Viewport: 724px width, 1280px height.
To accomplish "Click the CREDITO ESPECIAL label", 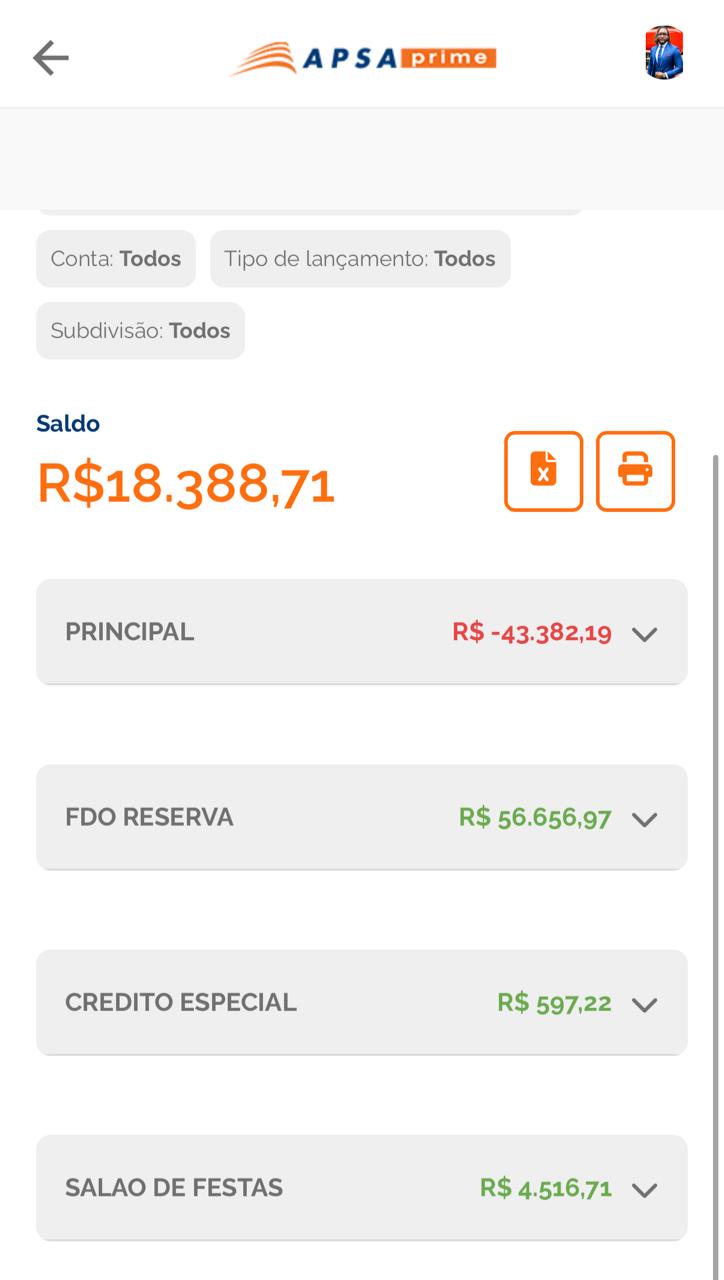I will tap(181, 1002).
